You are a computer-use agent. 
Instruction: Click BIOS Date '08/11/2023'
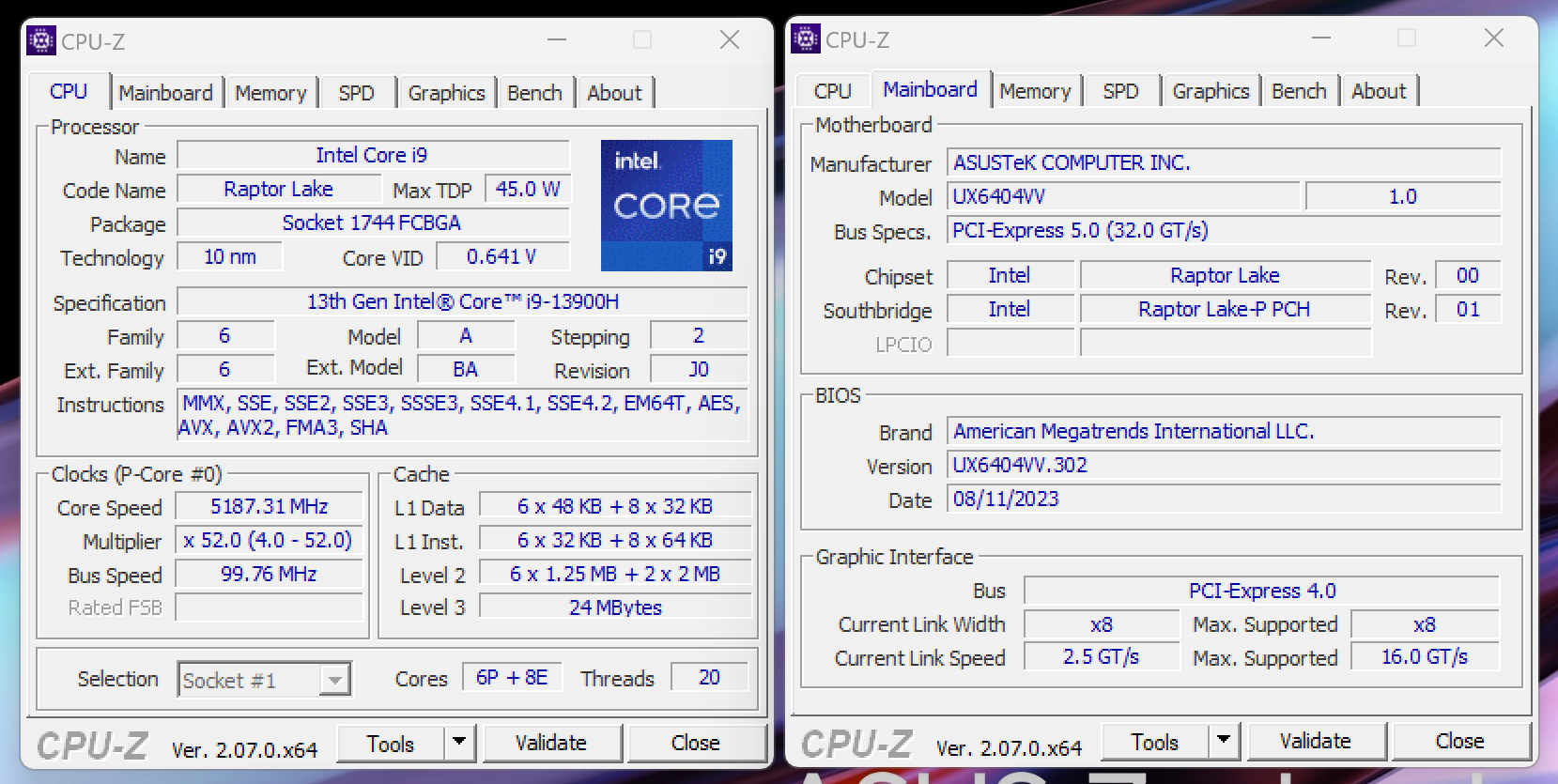point(1225,499)
